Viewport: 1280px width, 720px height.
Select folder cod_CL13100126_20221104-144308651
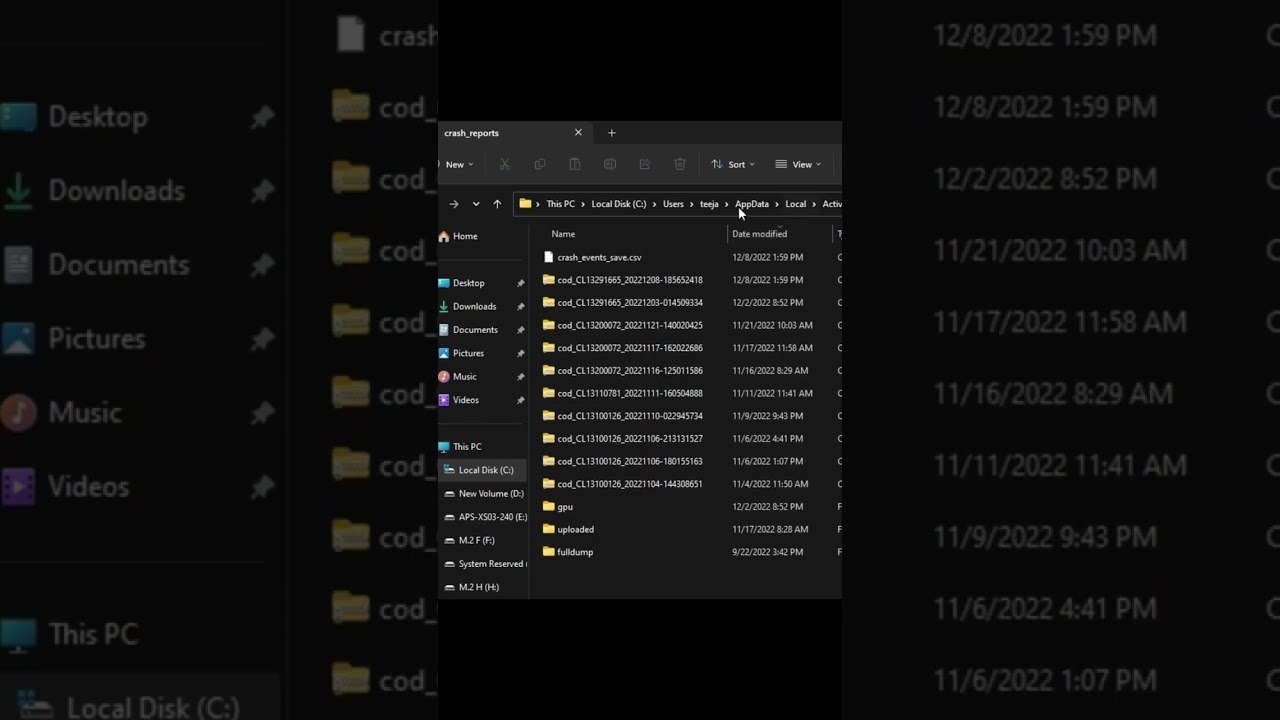point(630,484)
